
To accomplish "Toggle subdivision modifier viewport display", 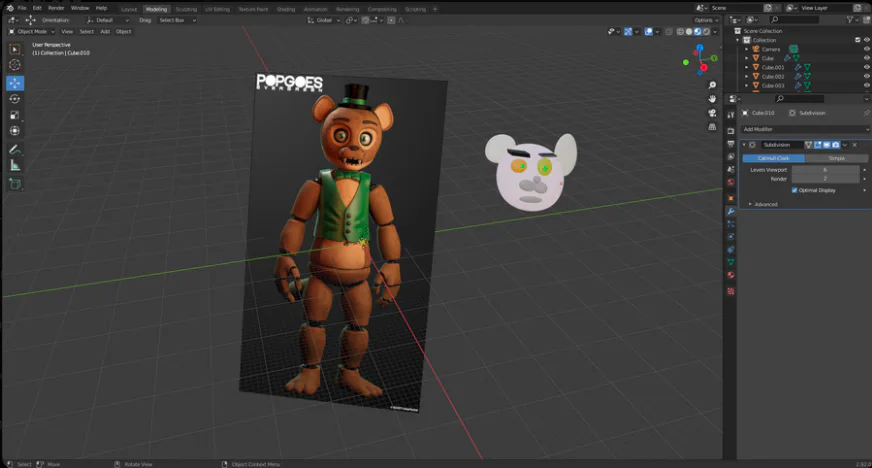I will (x=826, y=145).
